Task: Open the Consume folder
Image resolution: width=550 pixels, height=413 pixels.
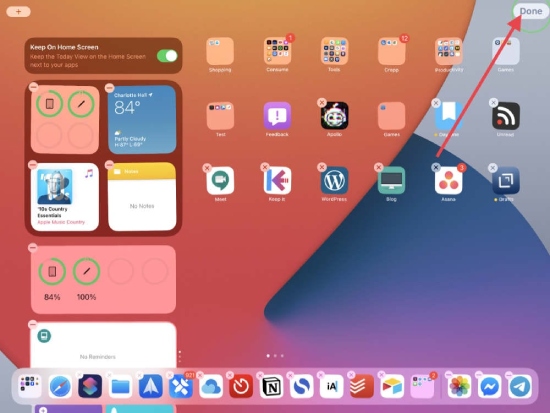Action: click(277, 51)
